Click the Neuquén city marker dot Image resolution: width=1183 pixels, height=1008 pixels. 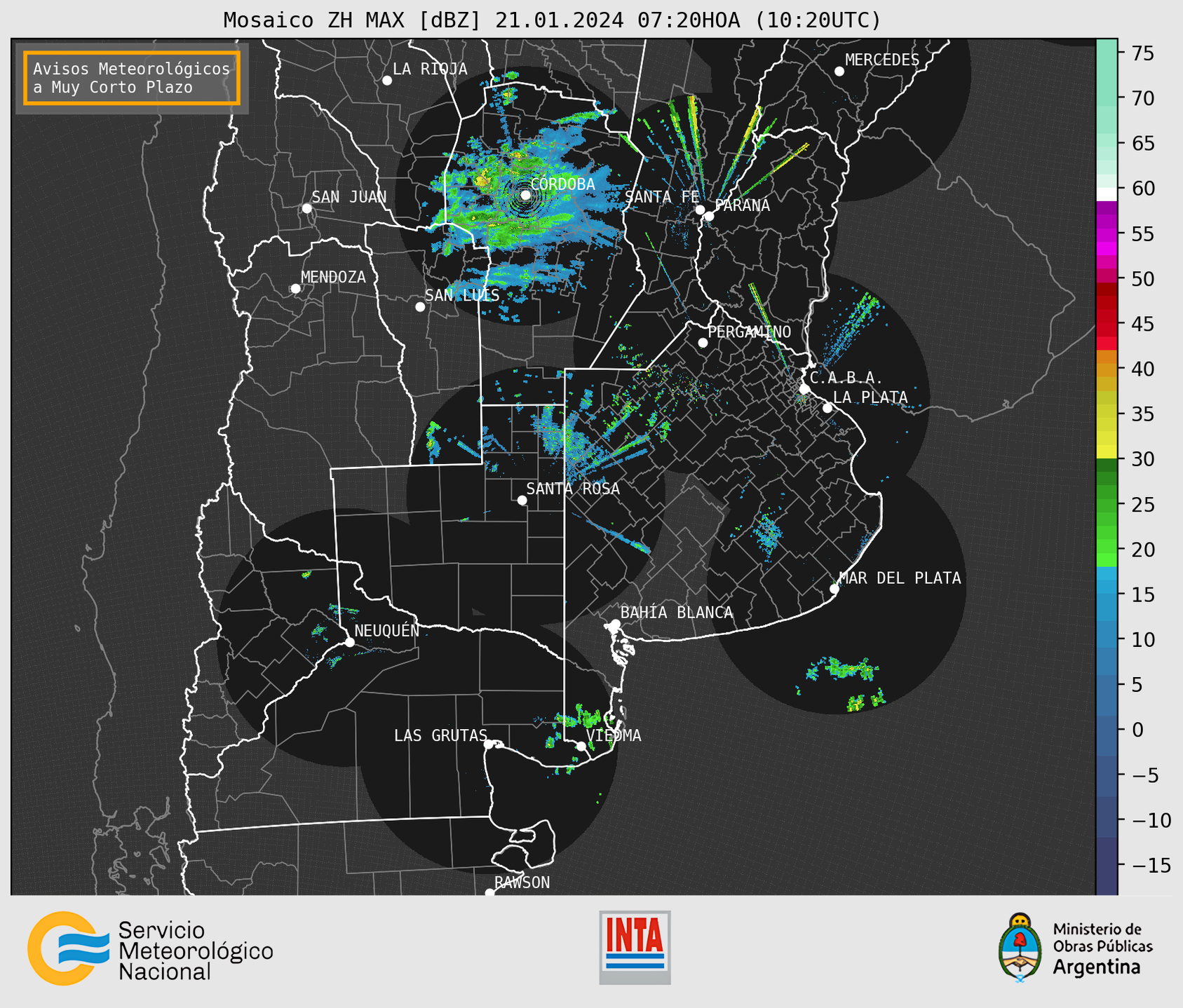click(x=349, y=642)
